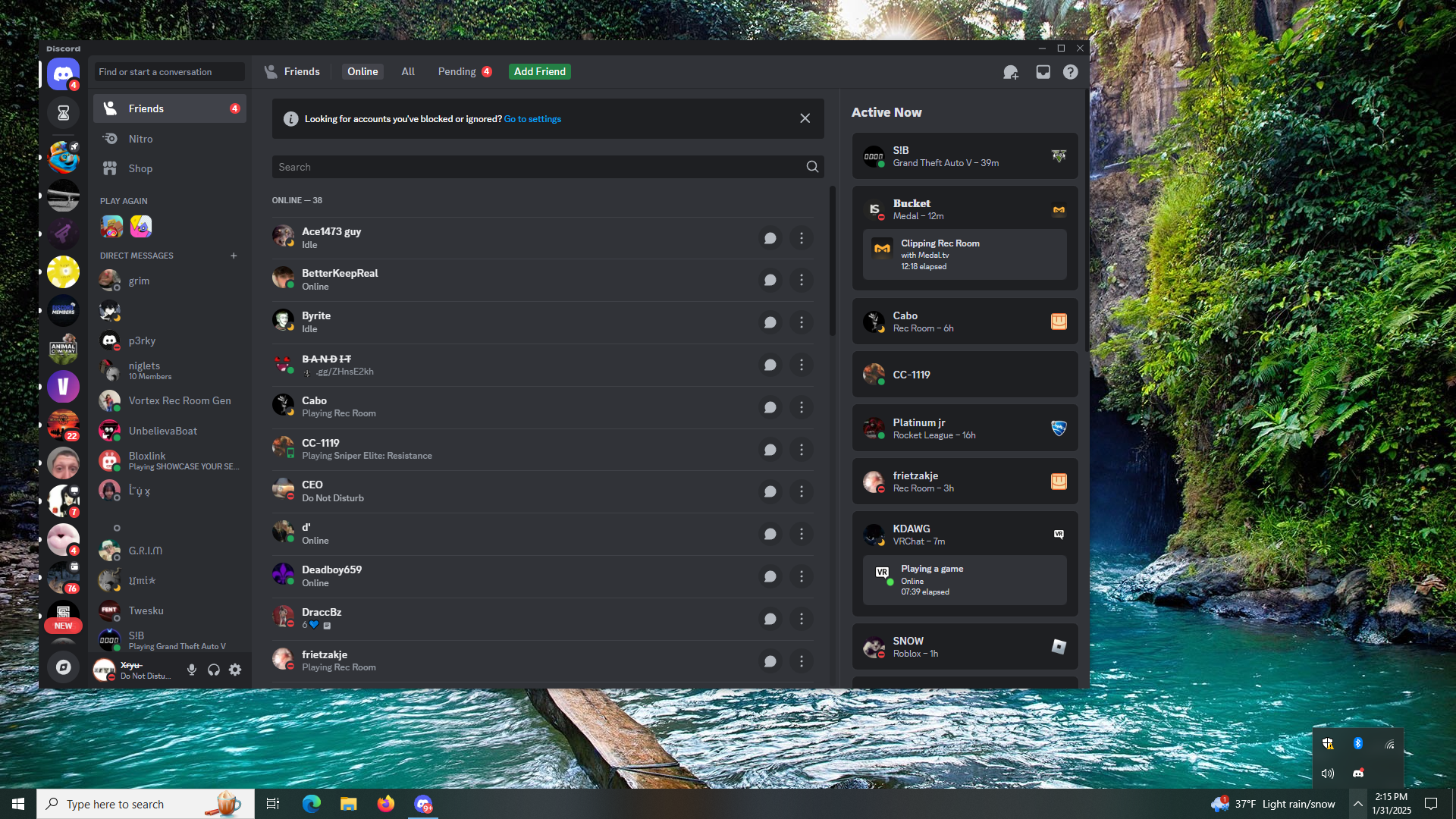
Task: Open the weather widget in taskbar
Action: click(1274, 804)
